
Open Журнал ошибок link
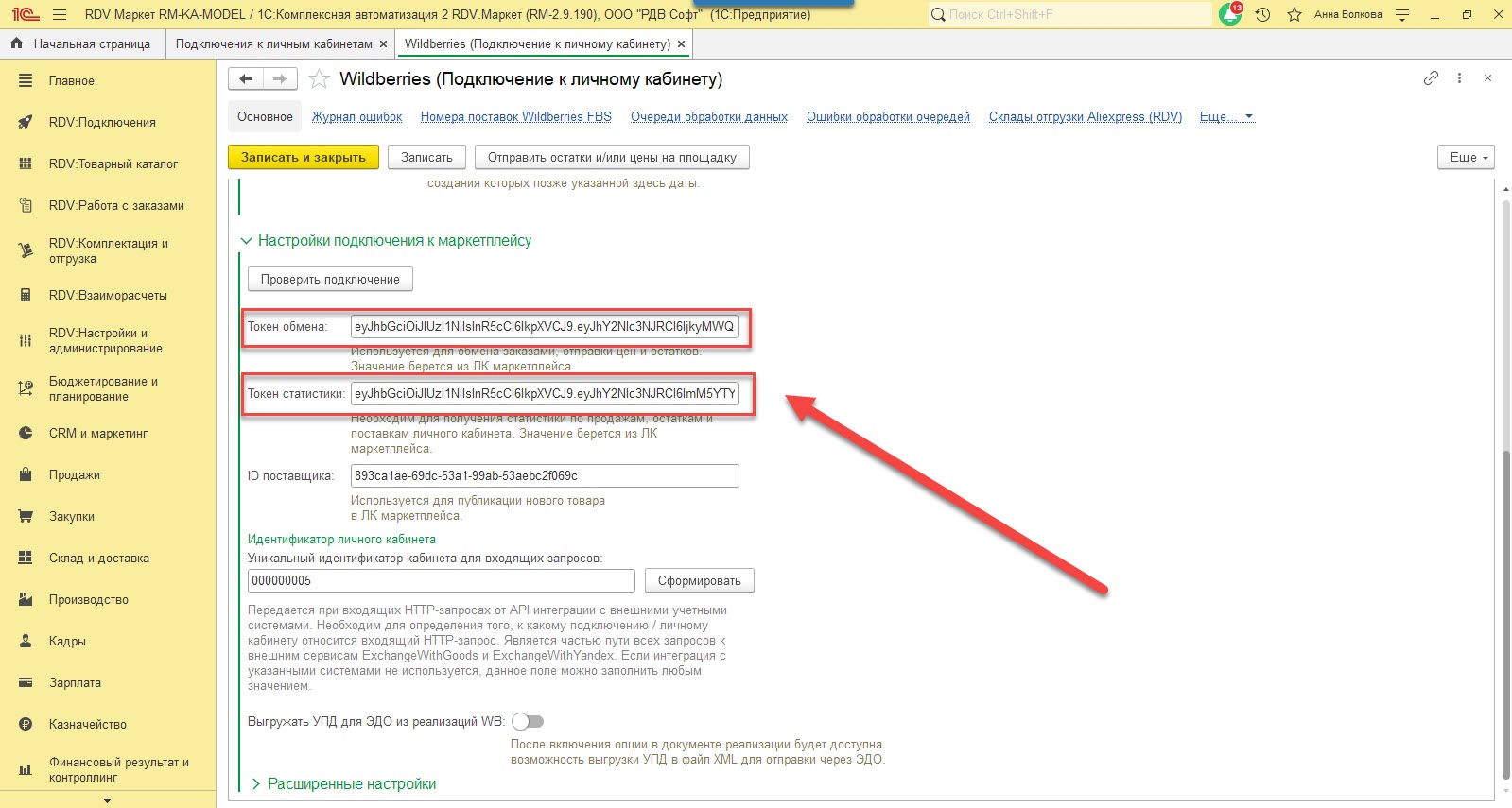356,117
